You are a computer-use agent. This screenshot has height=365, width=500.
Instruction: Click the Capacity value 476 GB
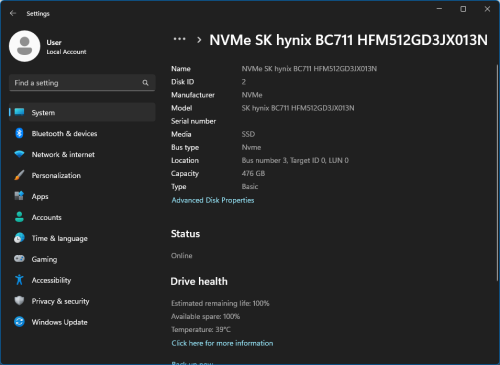[253, 173]
